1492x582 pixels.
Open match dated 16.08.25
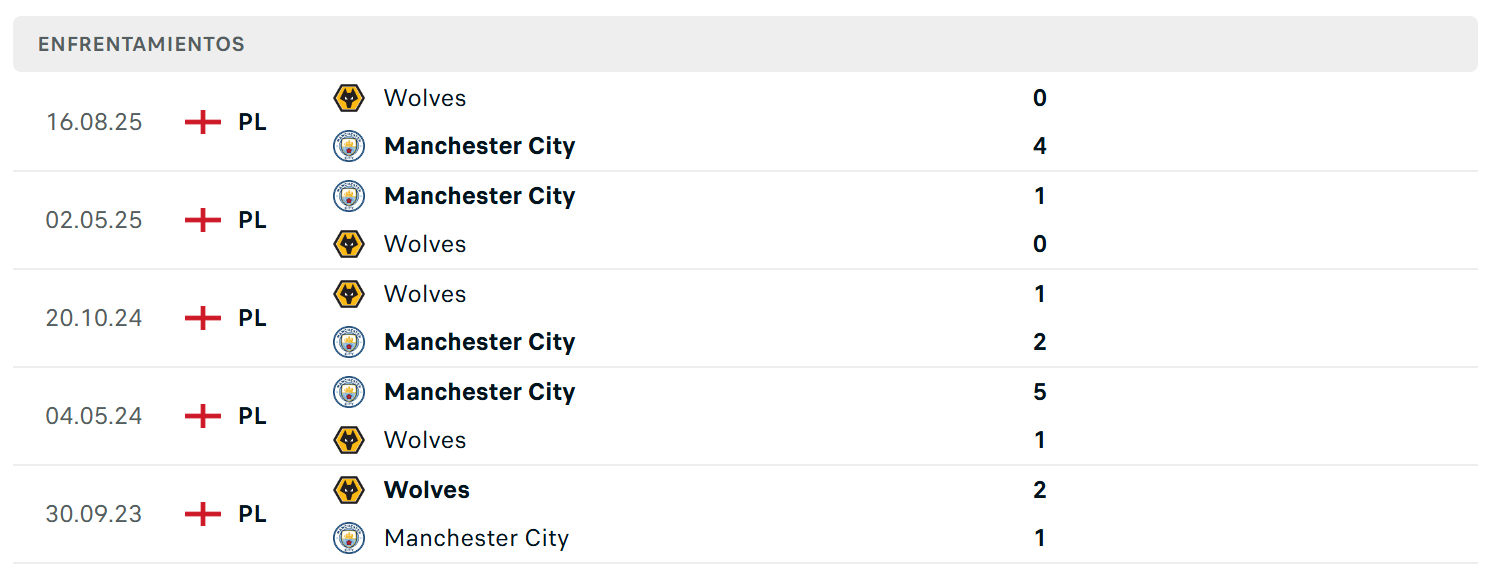point(745,122)
